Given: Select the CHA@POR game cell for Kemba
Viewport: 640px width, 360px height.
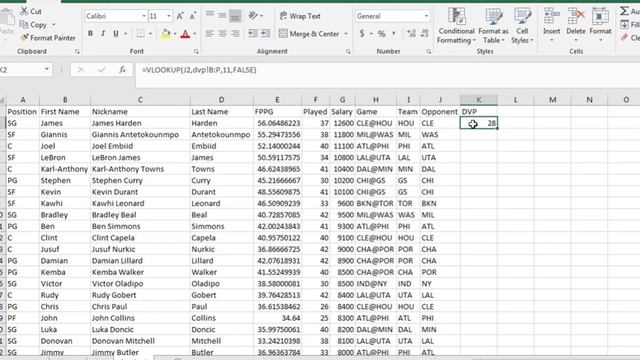Looking at the screenshot, I should [x=376, y=272].
